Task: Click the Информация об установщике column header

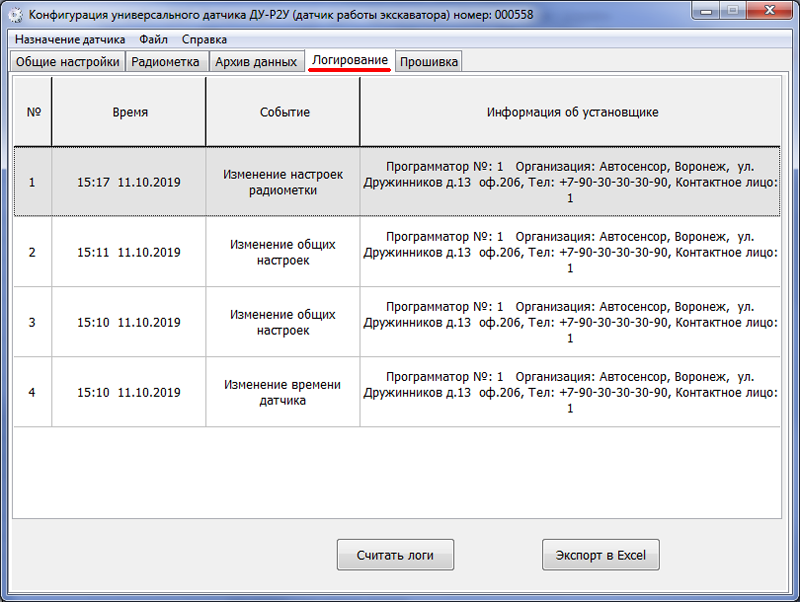Action: click(571, 112)
